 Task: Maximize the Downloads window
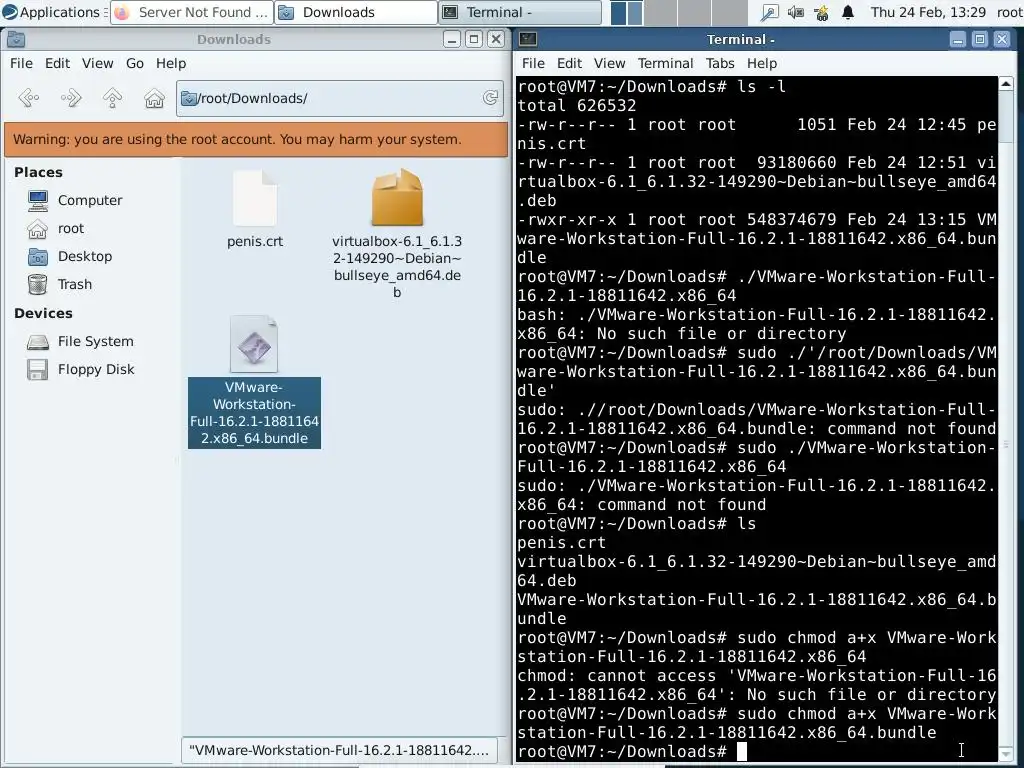474,40
